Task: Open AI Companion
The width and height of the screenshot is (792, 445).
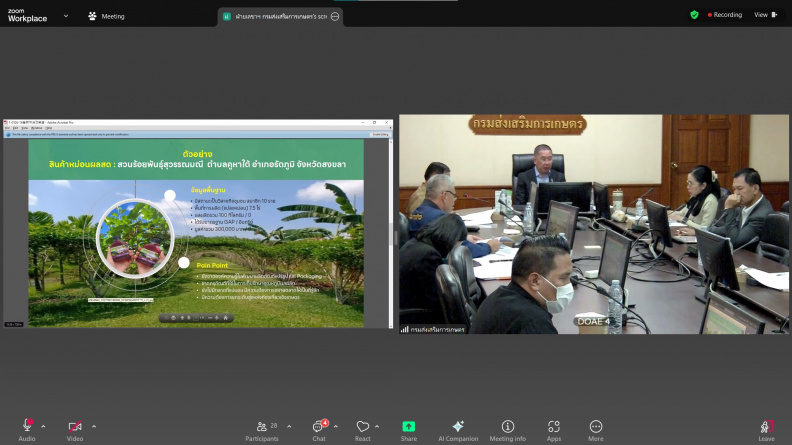Action: click(x=458, y=431)
